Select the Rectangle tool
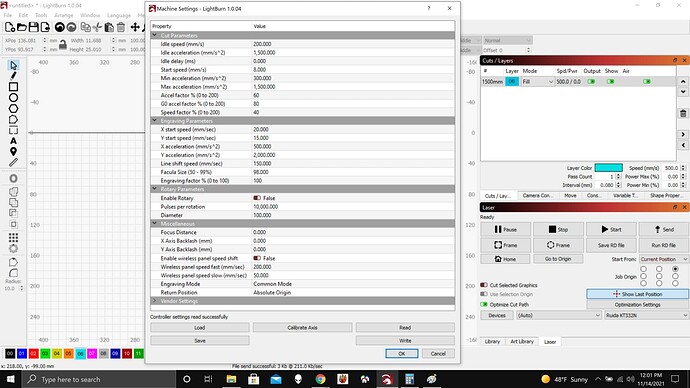 pos(14,87)
